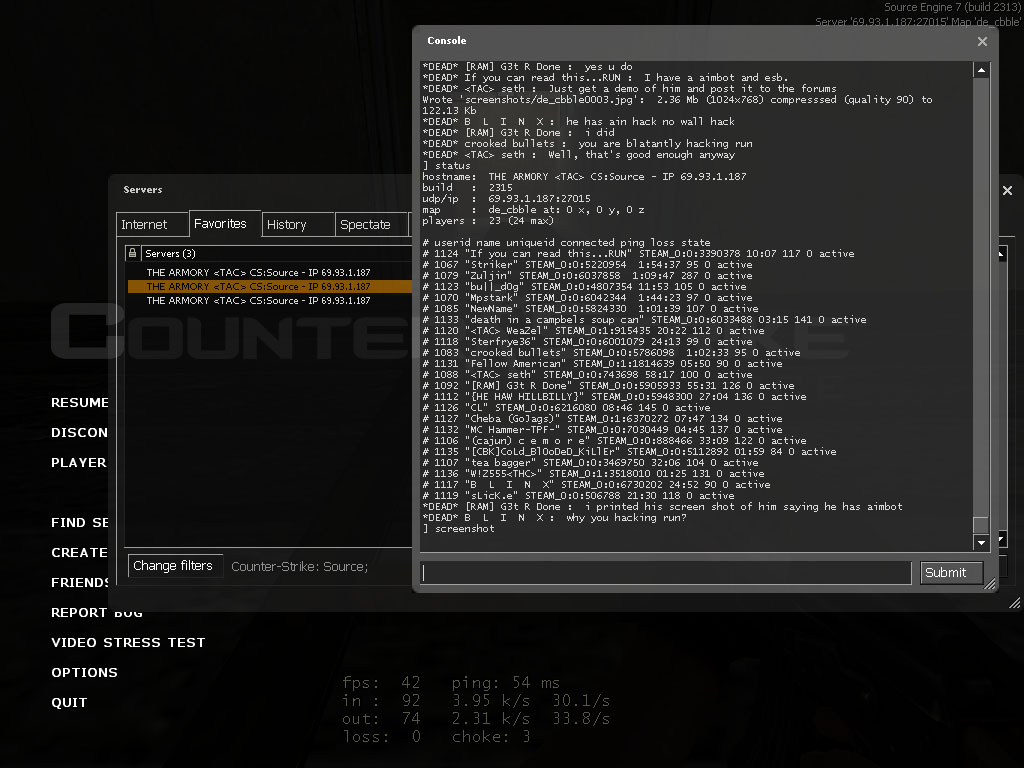Click the console scrollbar up arrow
1024x768 pixels.
[981, 70]
